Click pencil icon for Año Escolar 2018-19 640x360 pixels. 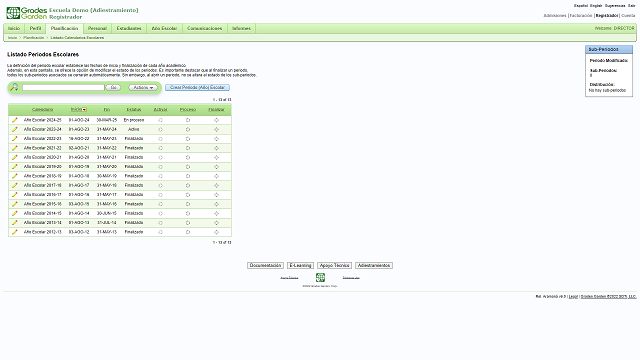pyautogui.click(x=15, y=176)
